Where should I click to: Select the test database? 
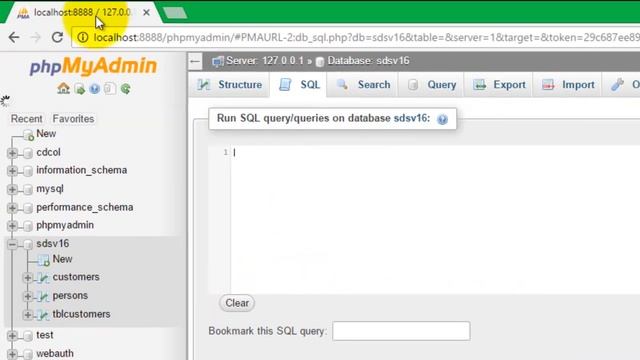click(x=45, y=335)
